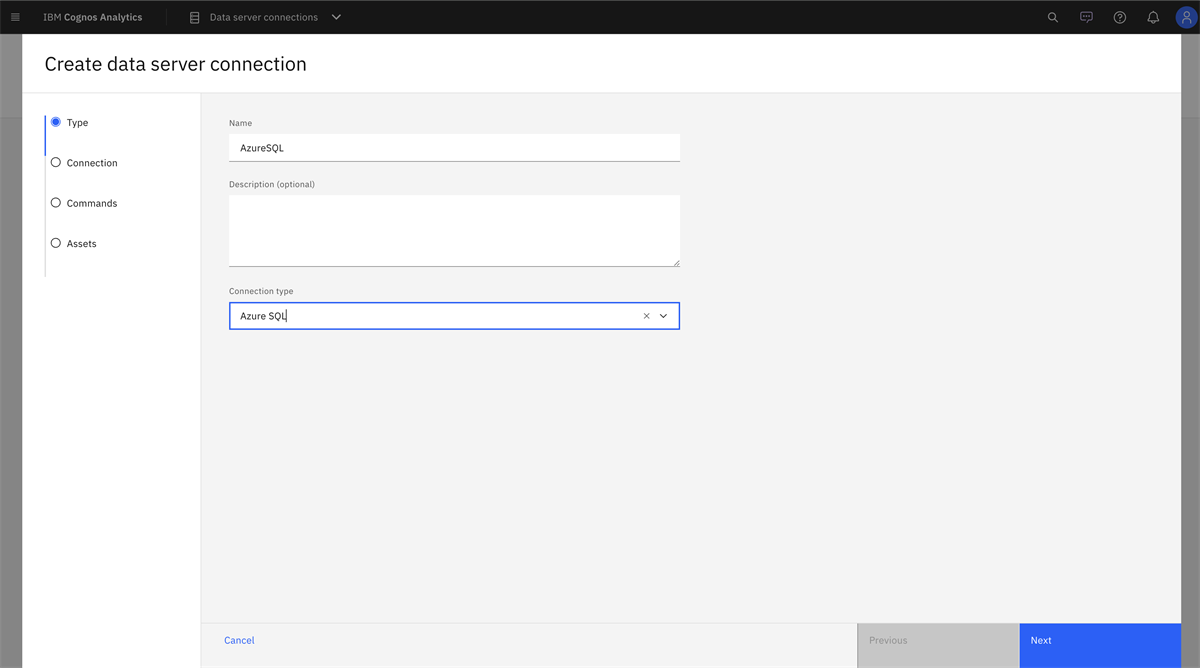Click the database icon beside Data server connections
The height and width of the screenshot is (668, 1200).
[x=193, y=16]
